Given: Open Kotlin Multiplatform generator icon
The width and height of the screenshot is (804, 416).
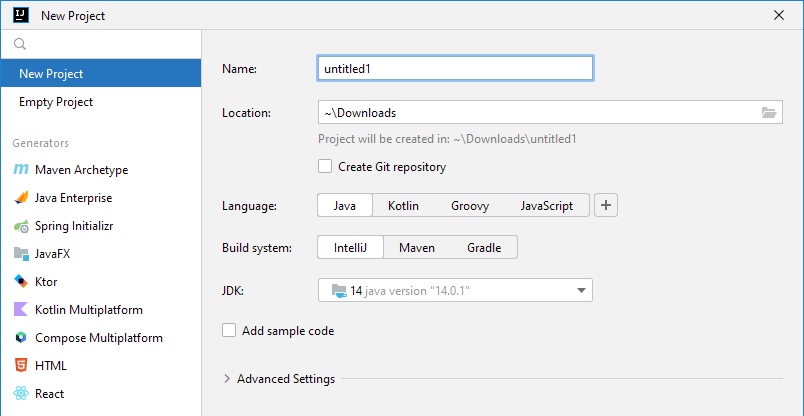Looking at the screenshot, I should tap(21, 310).
